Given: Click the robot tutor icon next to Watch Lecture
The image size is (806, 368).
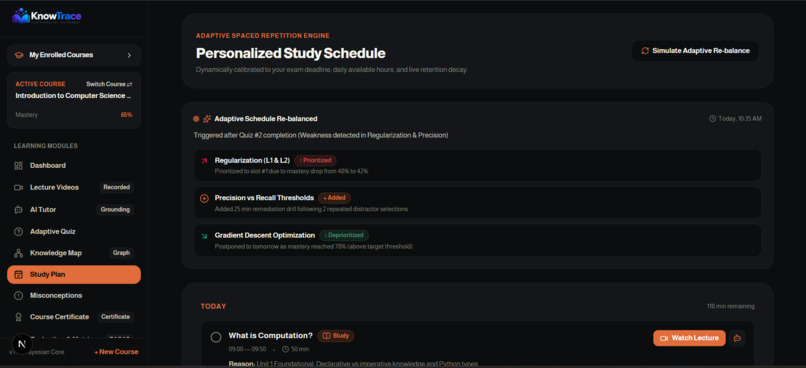Looking at the screenshot, I should pos(737,338).
